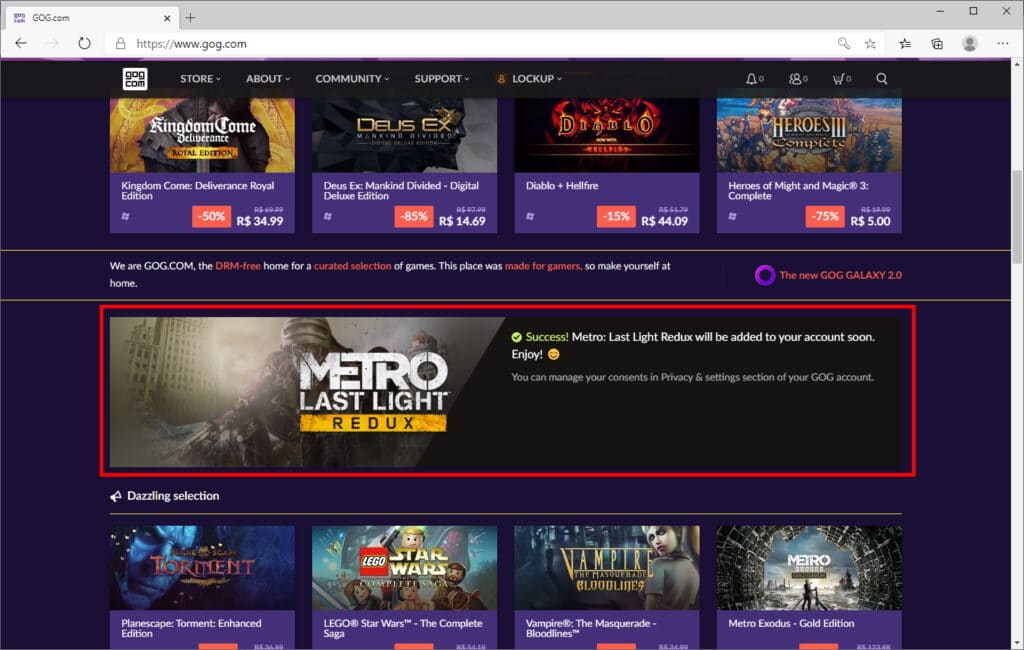Click the GOG Galaxy purple ring icon
Screen dimensions: 1024x650
pos(765,275)
